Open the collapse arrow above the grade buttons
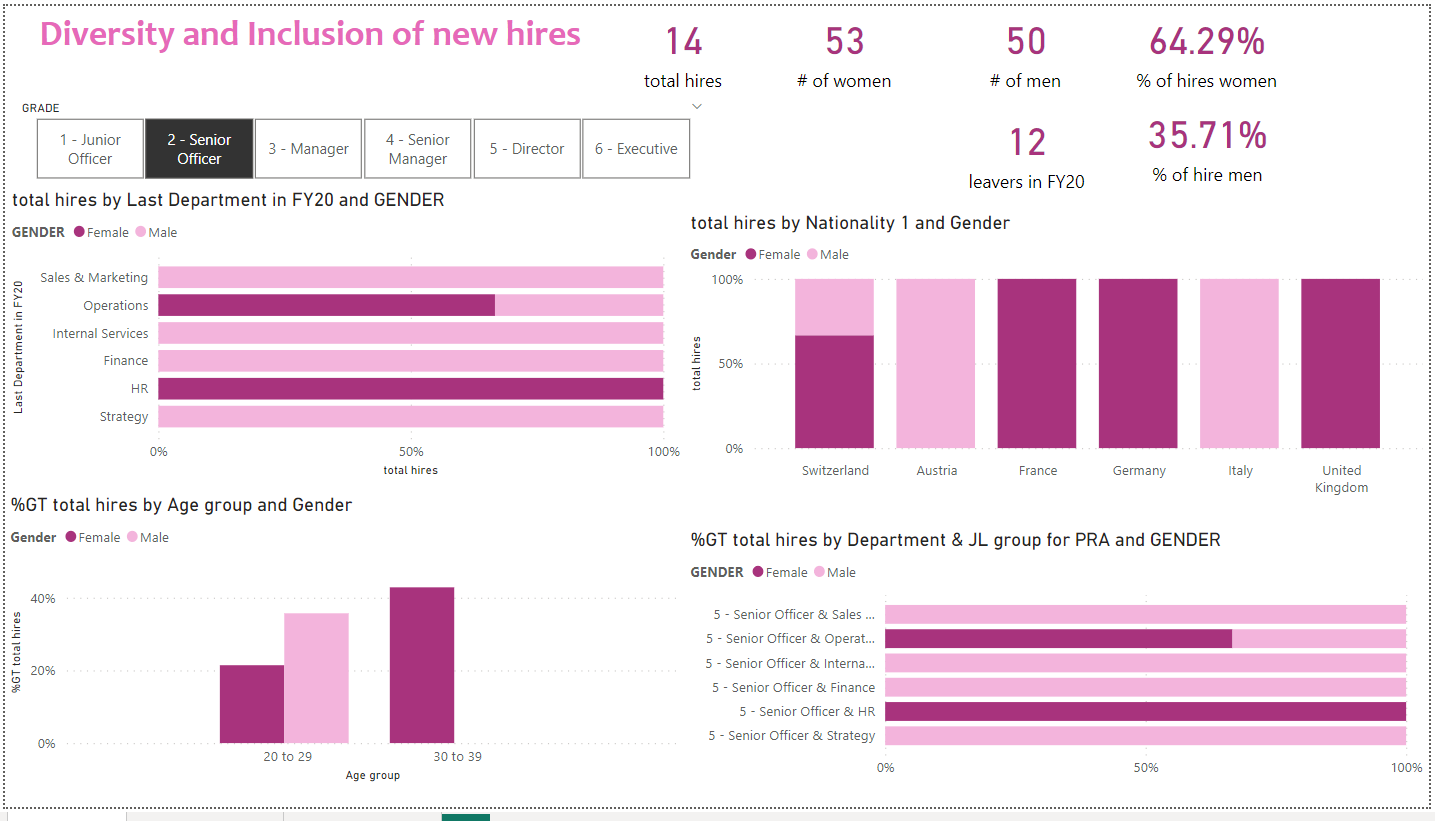The height and width of the screenshot is (821, 1435). coord(696,106)
